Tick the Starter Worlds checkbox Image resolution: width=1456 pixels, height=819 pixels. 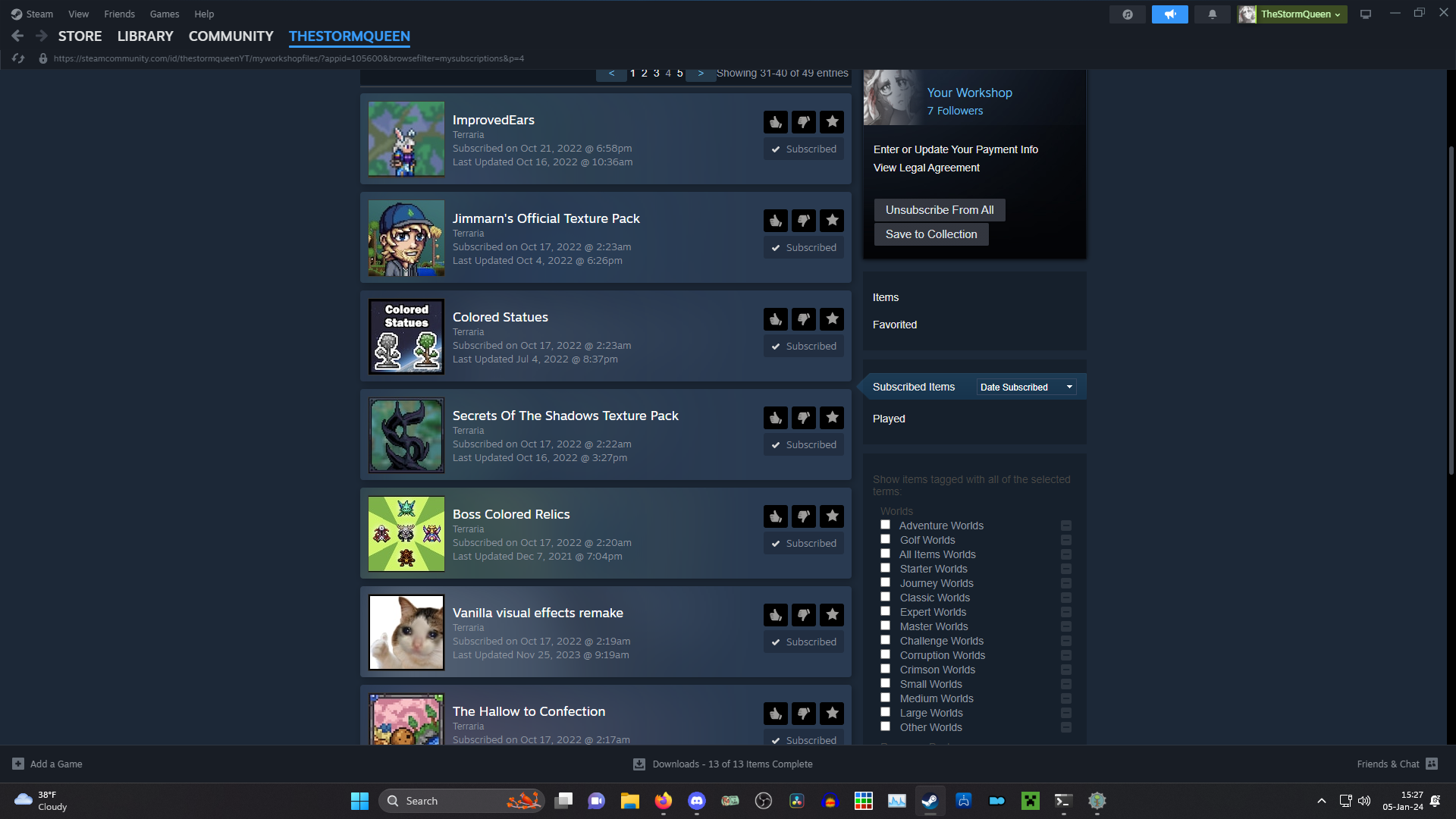pyautogui.click(x=885, y=568)
